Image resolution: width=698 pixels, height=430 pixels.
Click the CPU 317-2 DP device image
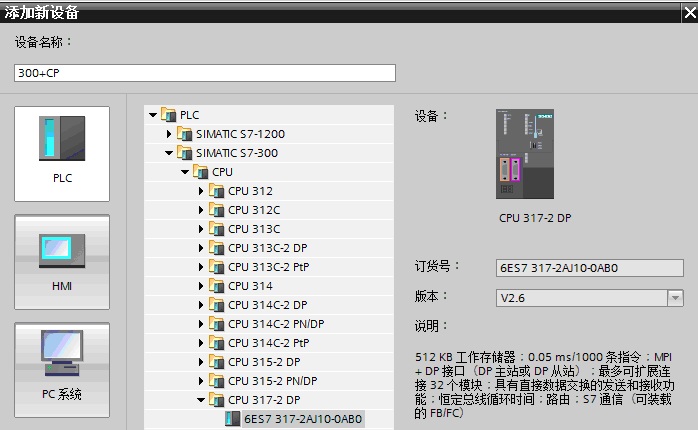pos(525,154)
